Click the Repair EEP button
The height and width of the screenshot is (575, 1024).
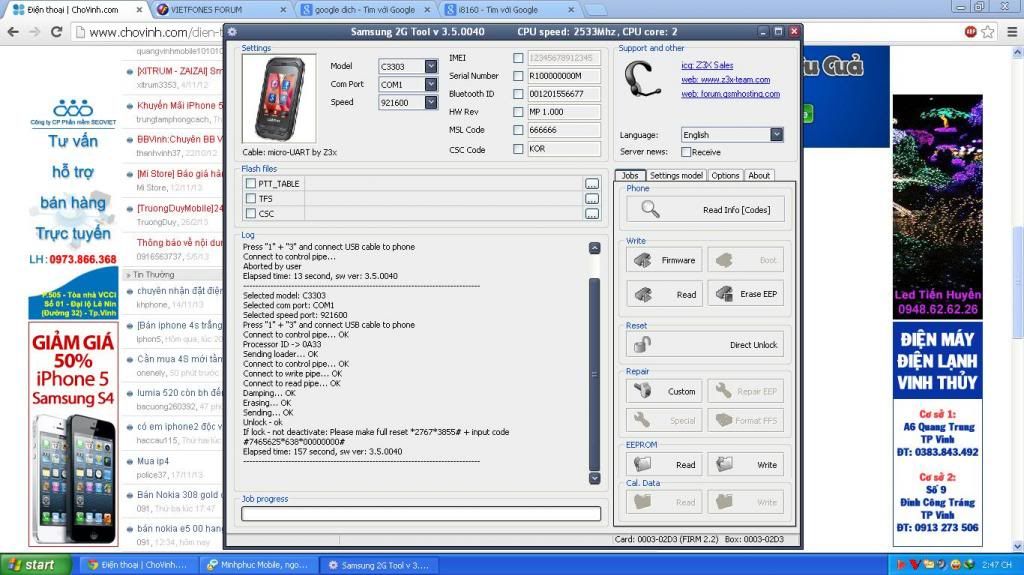pos(745,391)
